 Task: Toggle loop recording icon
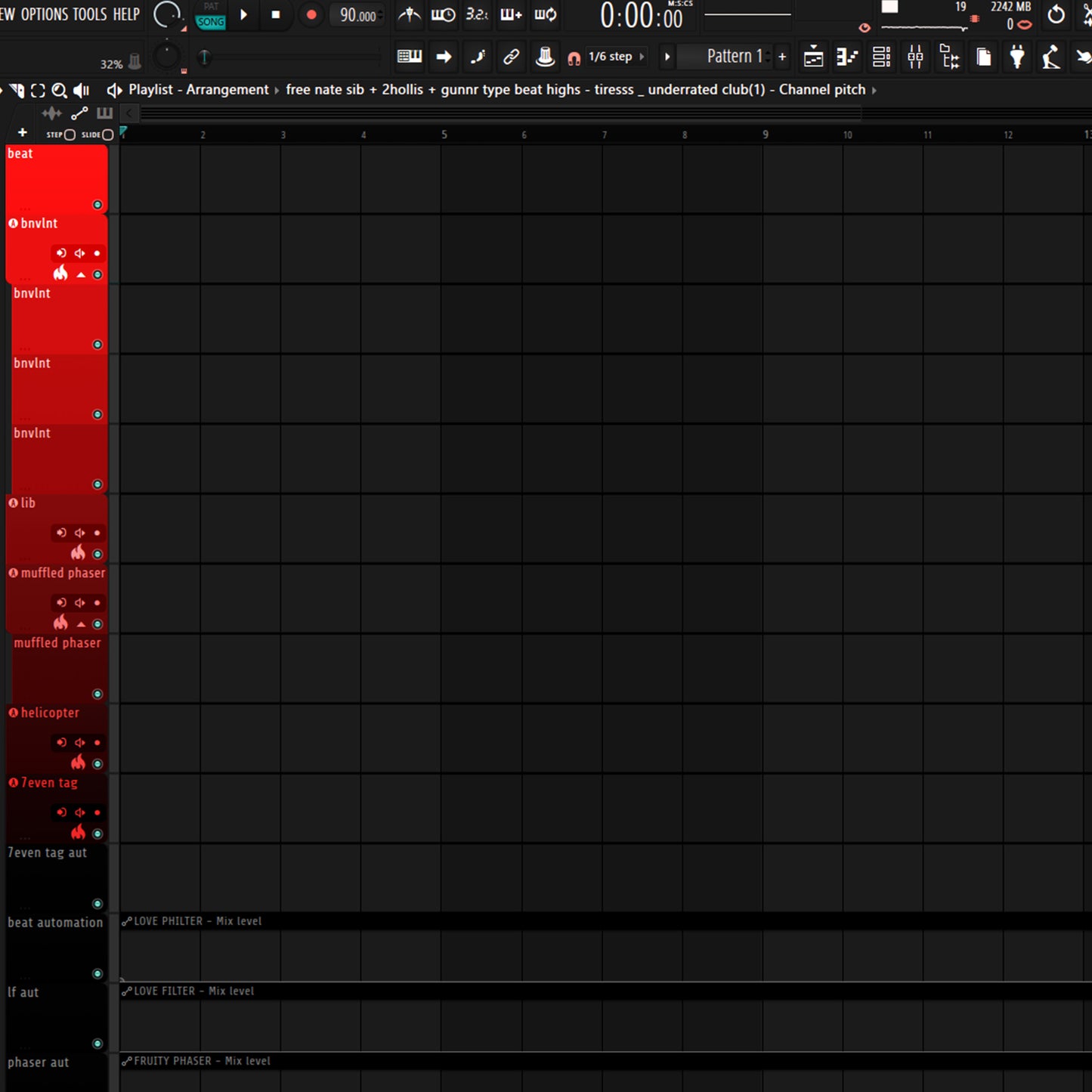(x=545, y=14)
